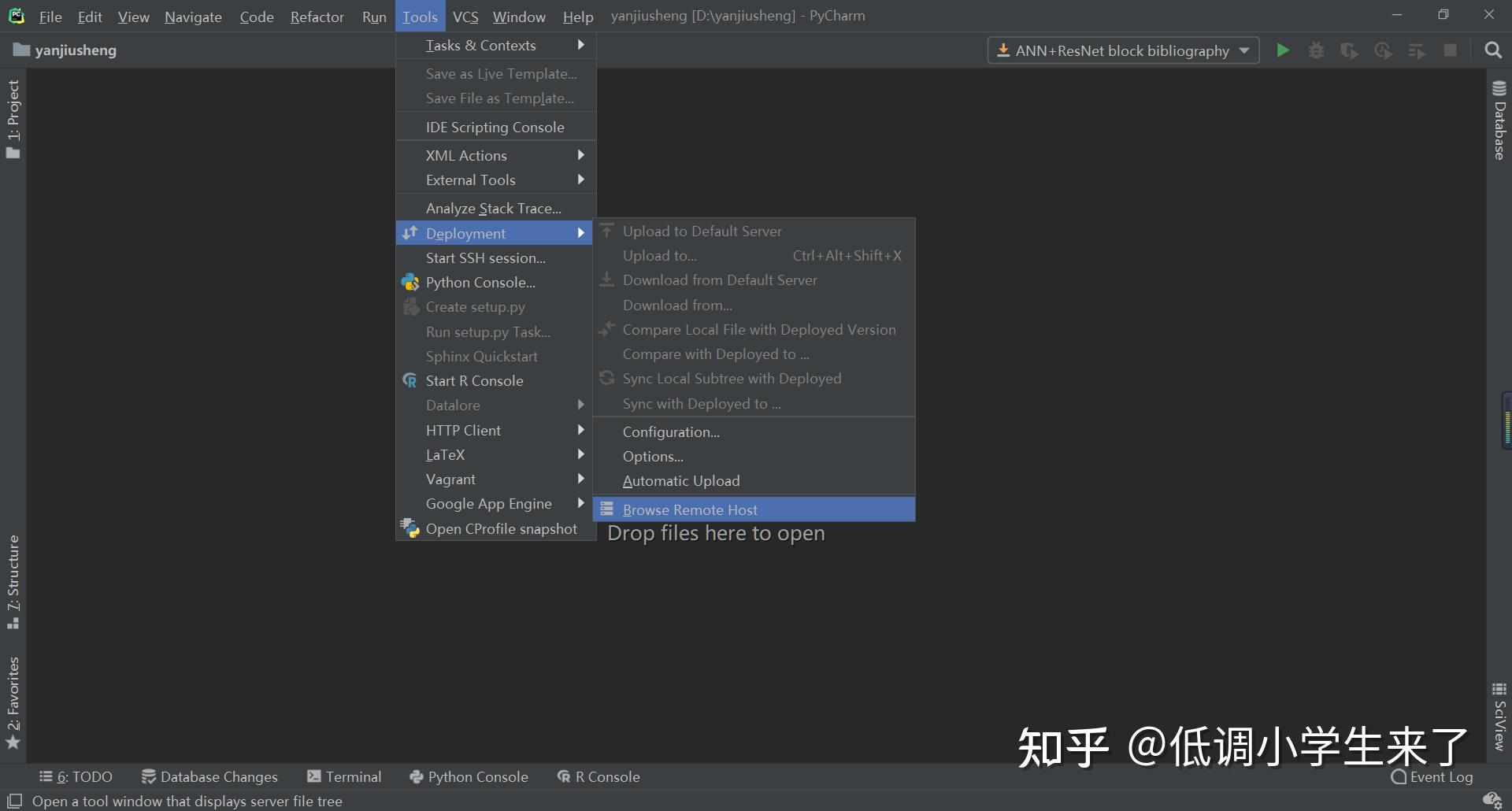
Task: Expand XML Actions submenu
Action: pos(495,155)
